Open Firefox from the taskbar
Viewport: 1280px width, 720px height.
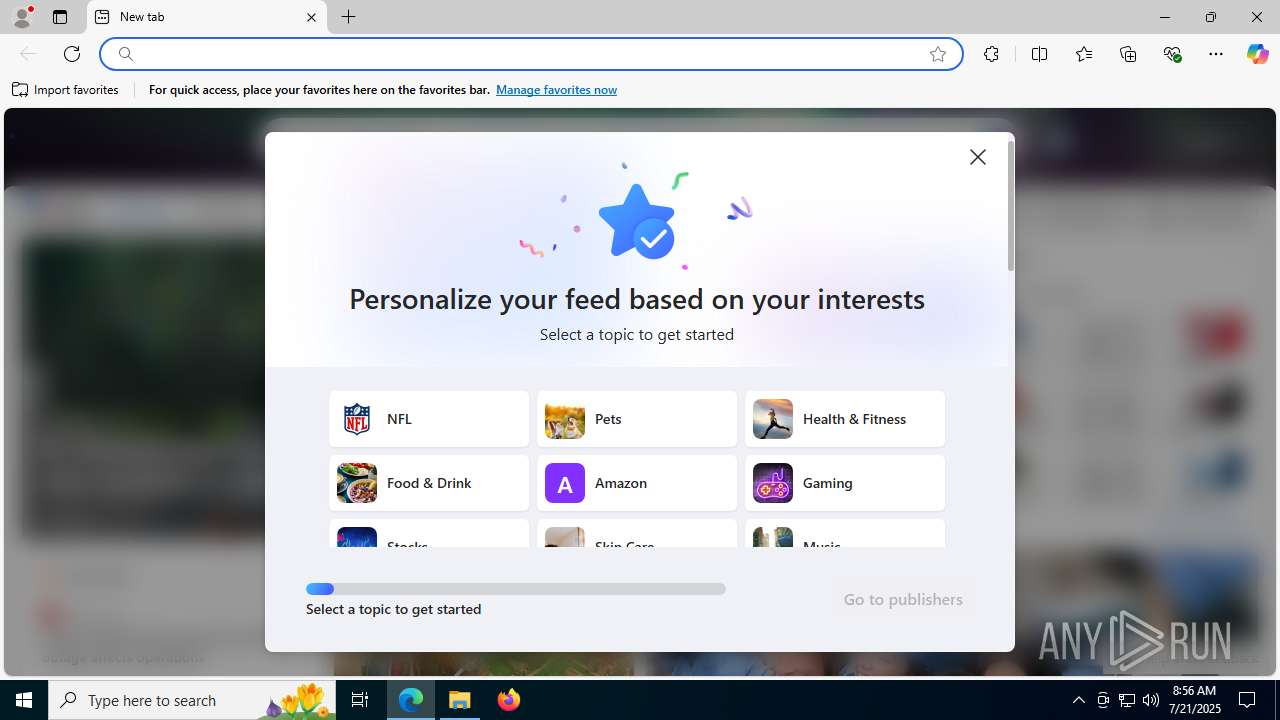509,700
